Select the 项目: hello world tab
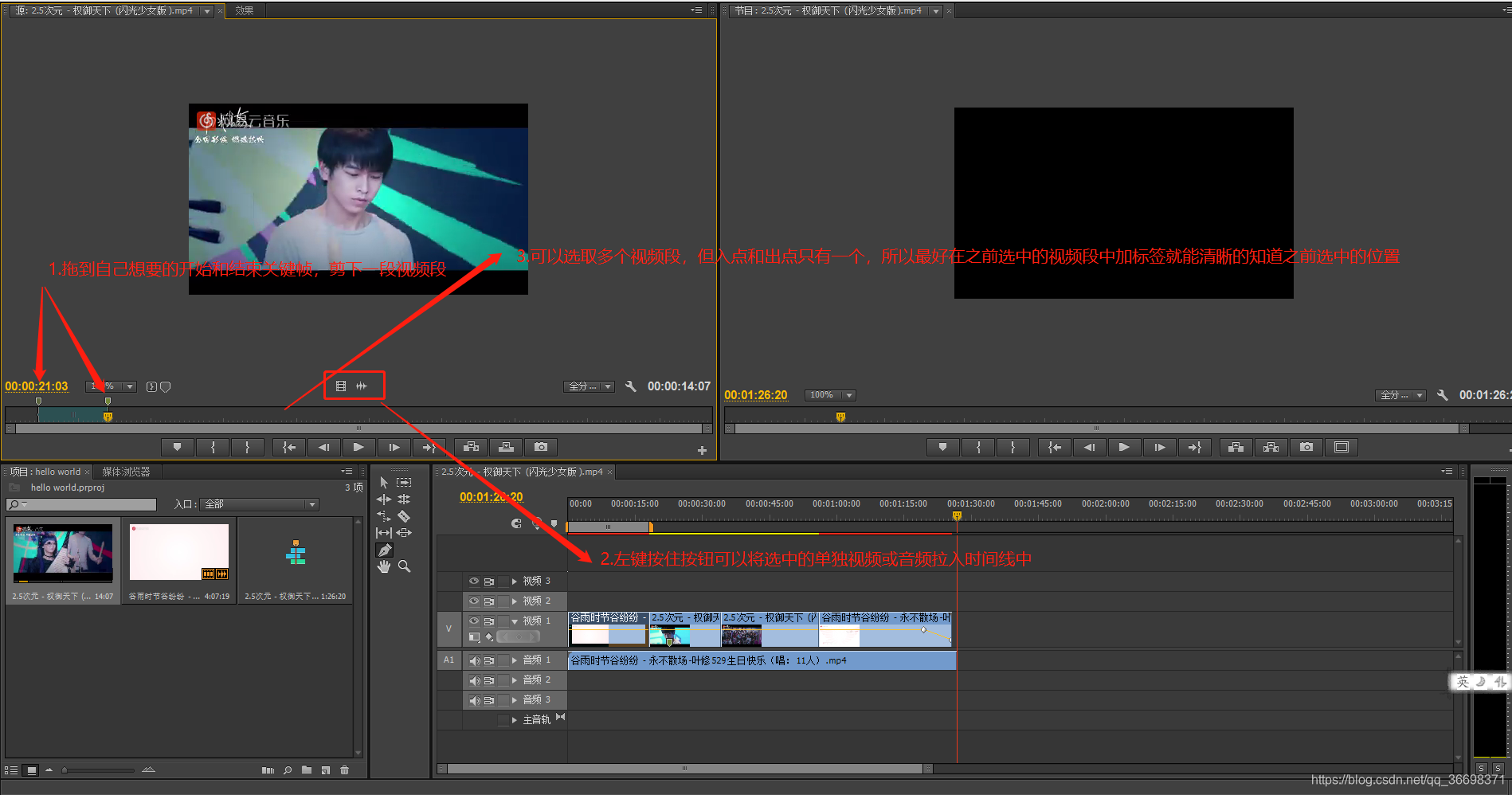This screenshot has height=795, width=1512. click(45, 472)
